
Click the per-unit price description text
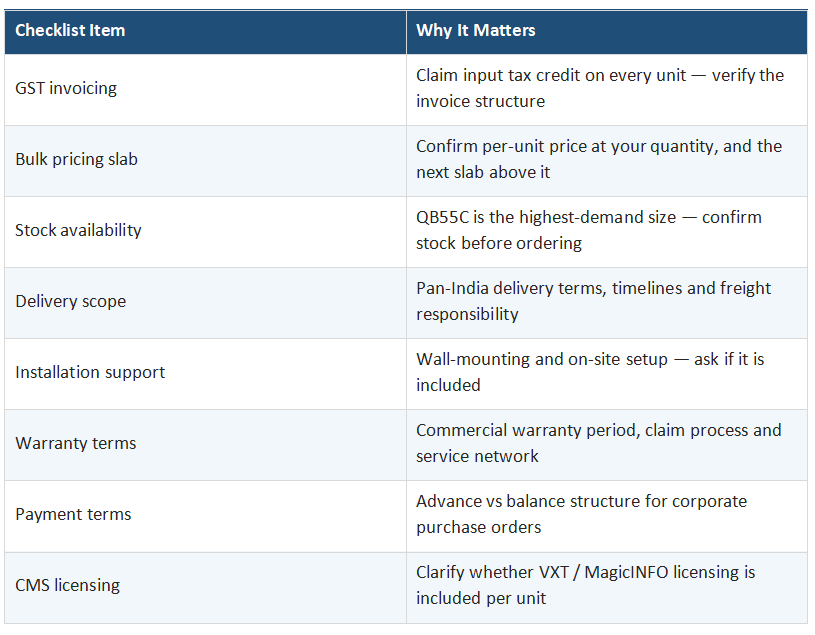[x=599, y=159]
